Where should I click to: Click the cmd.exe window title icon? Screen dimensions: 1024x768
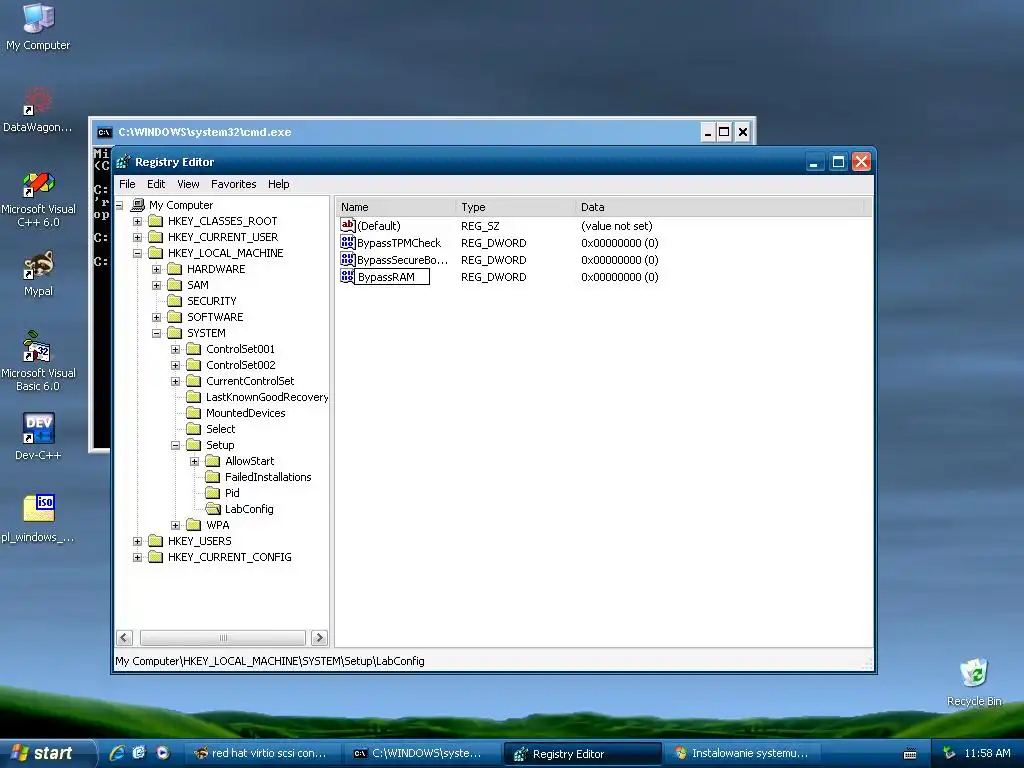(x=104, y=132)
